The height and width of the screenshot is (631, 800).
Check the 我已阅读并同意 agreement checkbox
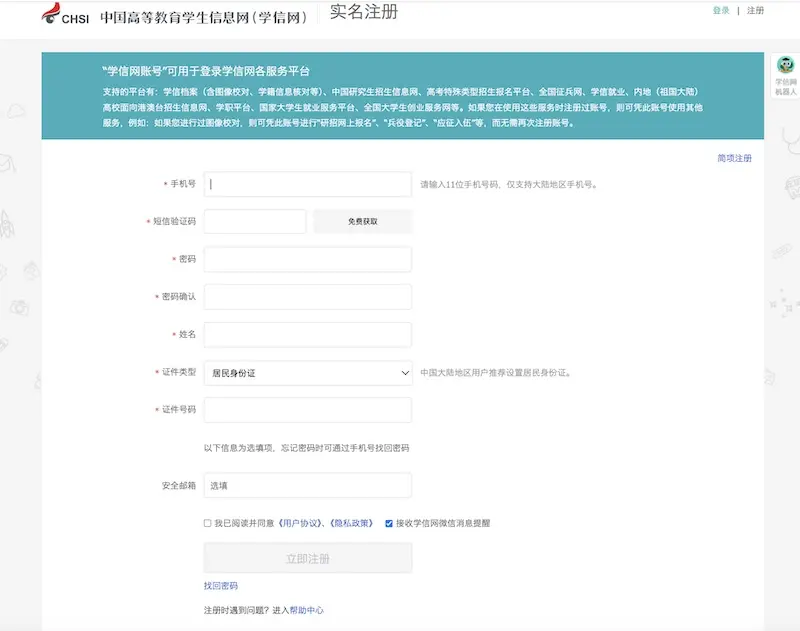[x=207, y=523]
